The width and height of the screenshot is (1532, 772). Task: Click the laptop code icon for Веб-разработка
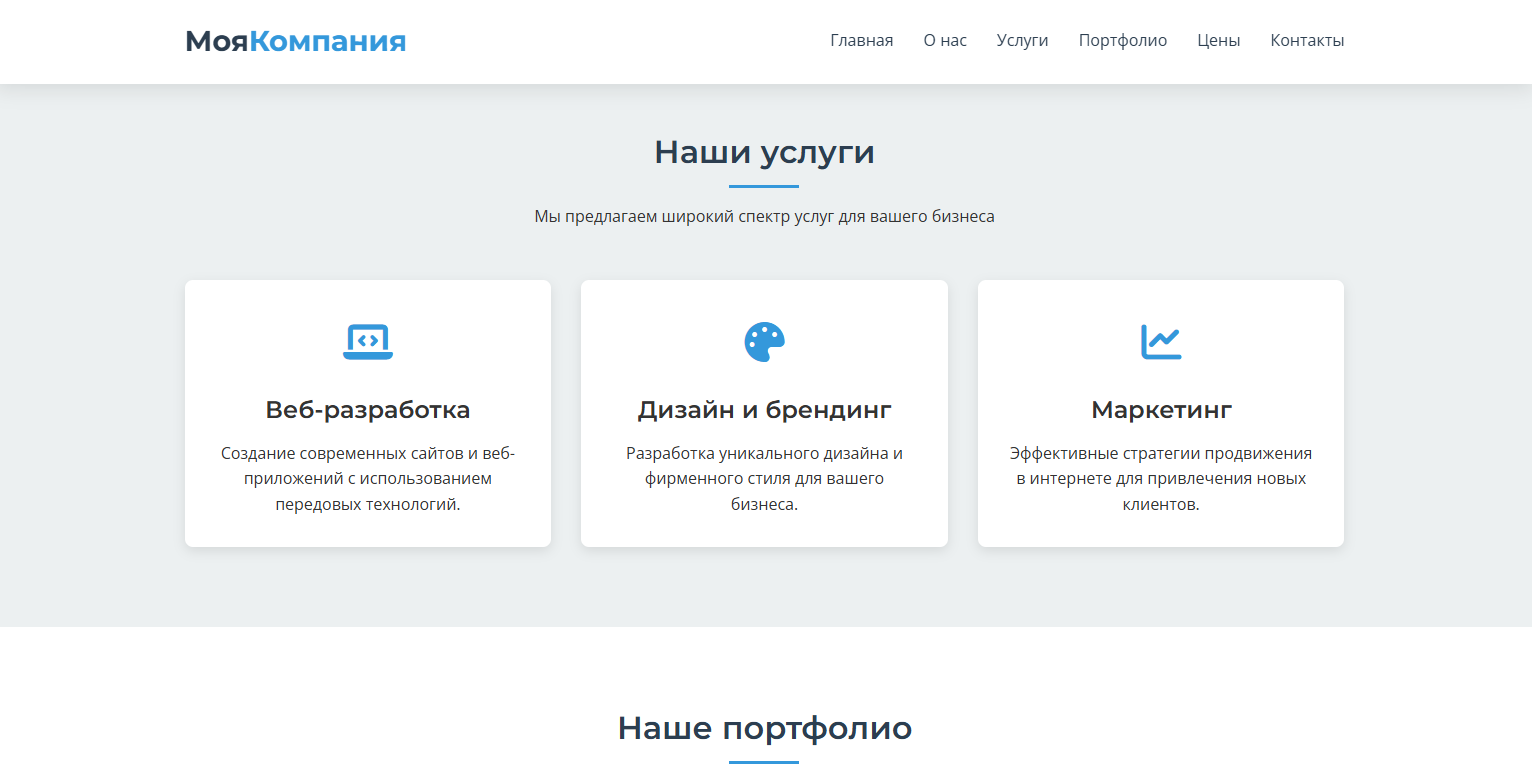pos(367,342)
